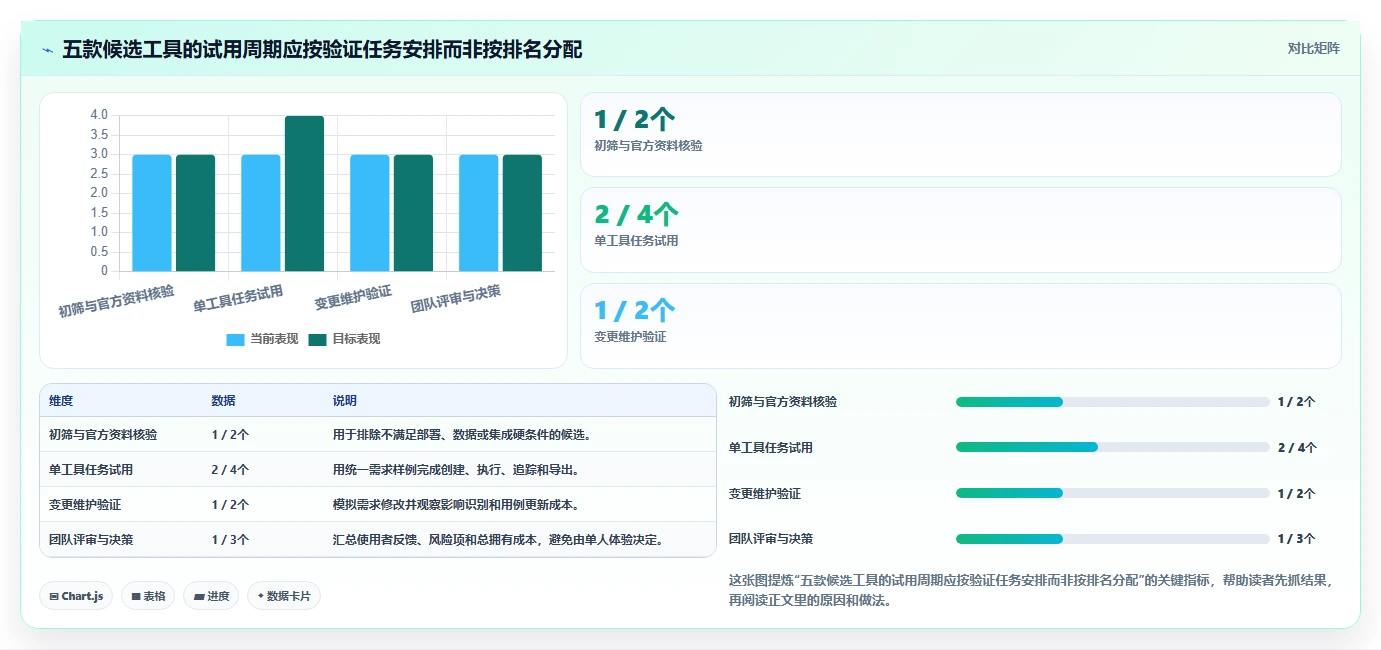Click the 对比矩阵 label in header
The height and width of the screenshot is (650, 1381).
[x=1313, y=48]
